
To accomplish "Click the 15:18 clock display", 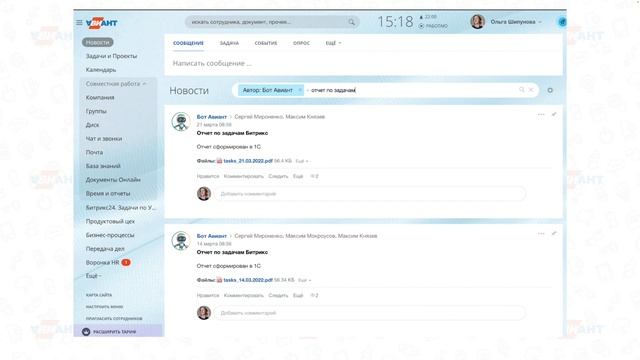I will pyautogui.click(x=395, y=22).
